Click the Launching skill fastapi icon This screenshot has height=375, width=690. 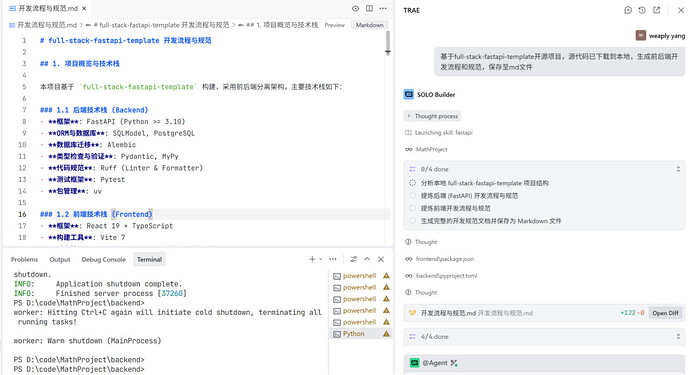(408, 132)
